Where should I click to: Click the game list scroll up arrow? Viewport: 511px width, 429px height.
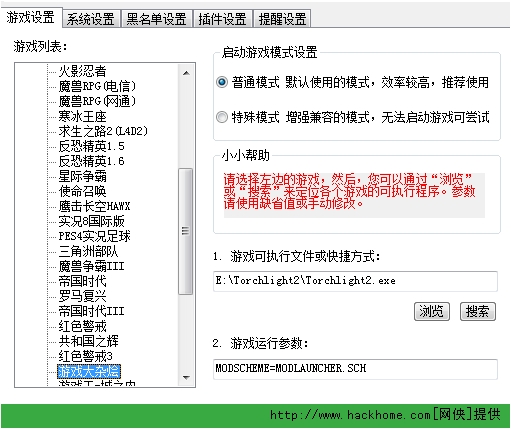coord(186,73)
